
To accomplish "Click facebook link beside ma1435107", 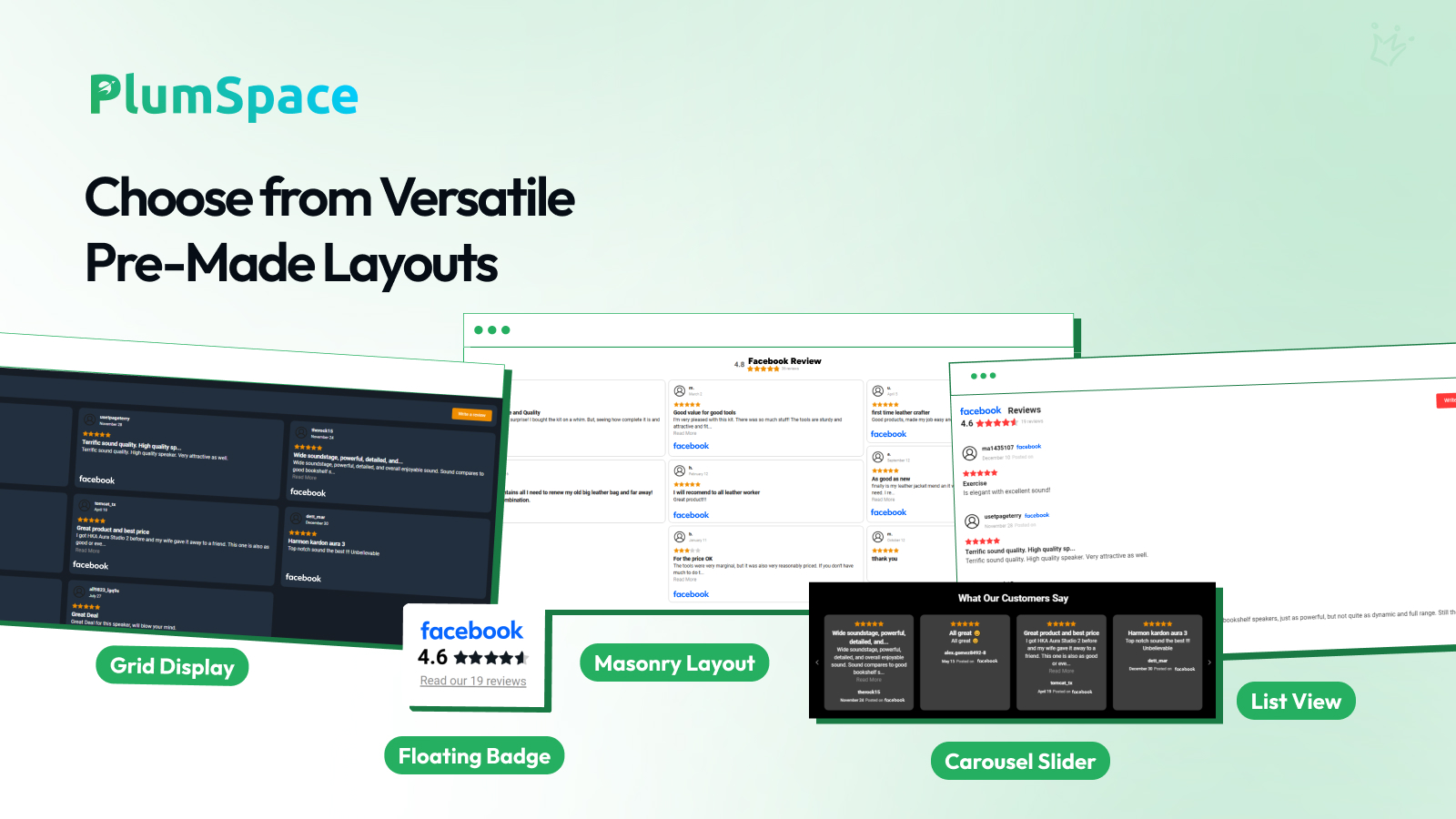I will pyautogui.click(x=1028, y=447).
